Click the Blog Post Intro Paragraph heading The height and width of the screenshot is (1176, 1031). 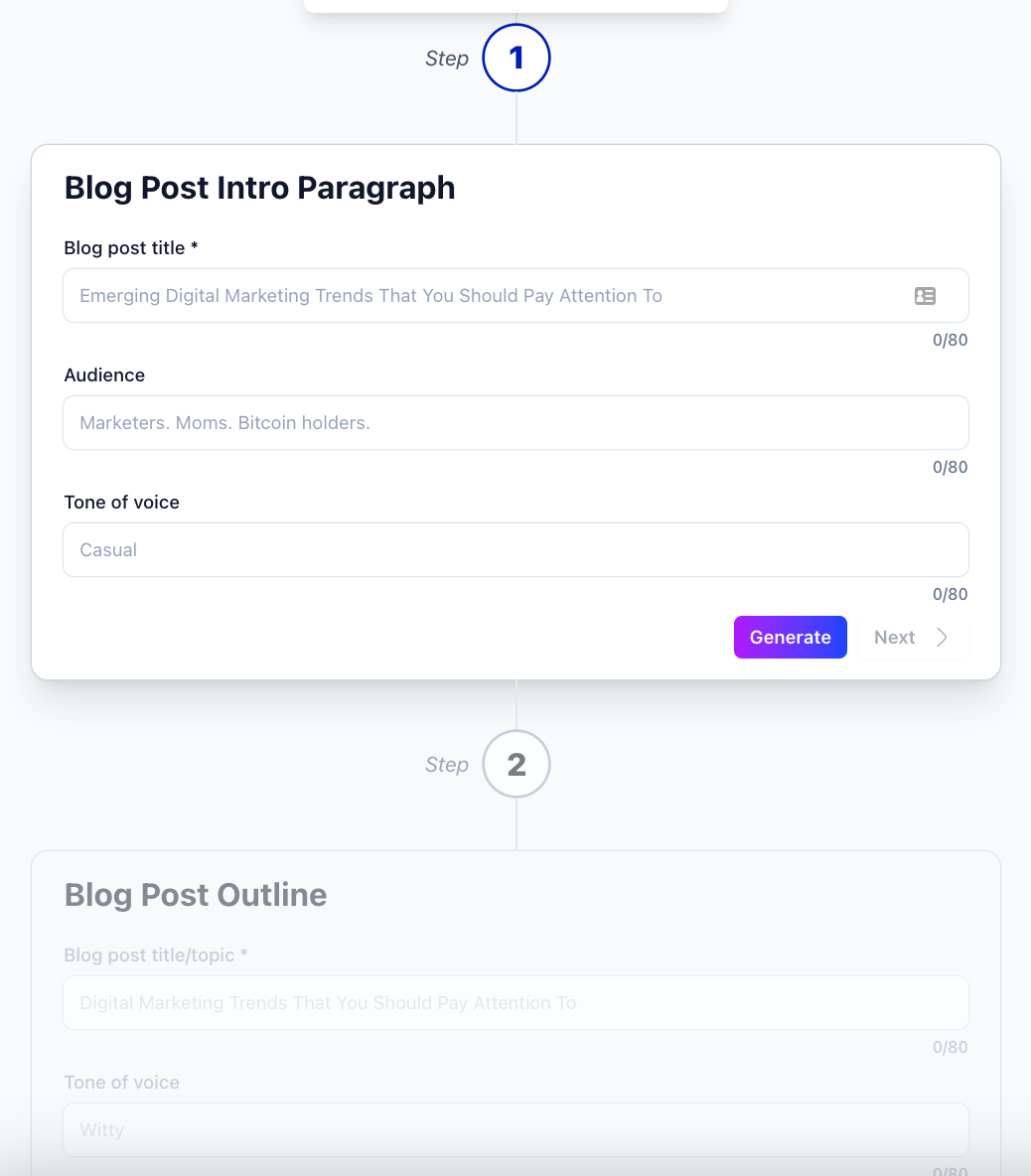[x=259, y=188]
